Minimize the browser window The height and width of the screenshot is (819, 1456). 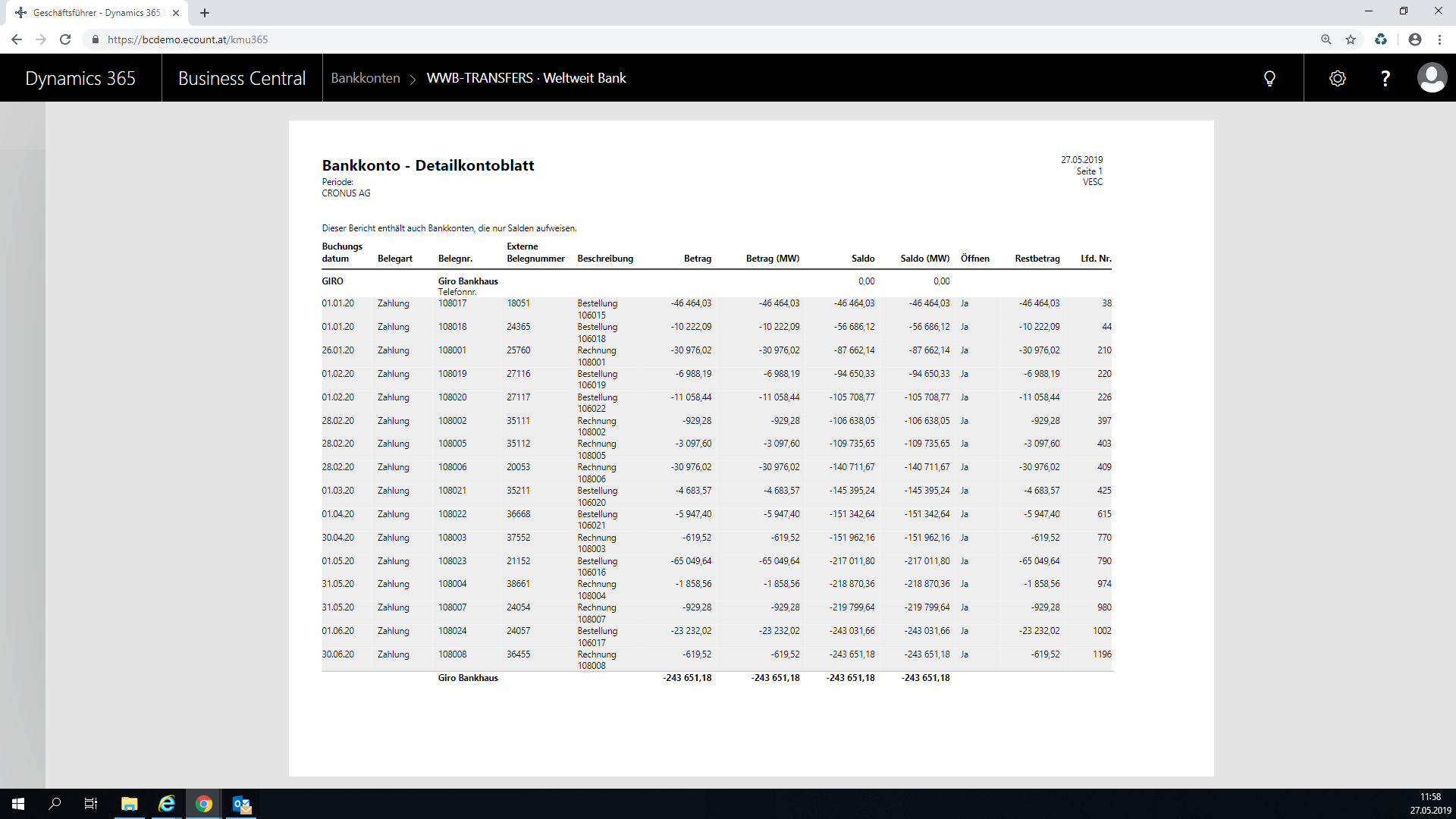(1369, 11)
